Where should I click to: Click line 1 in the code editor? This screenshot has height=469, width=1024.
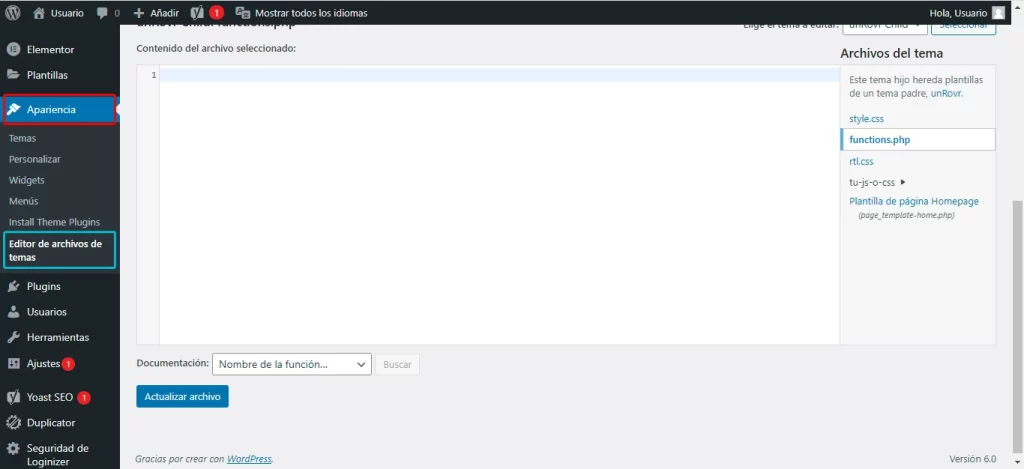pos(499,75)
